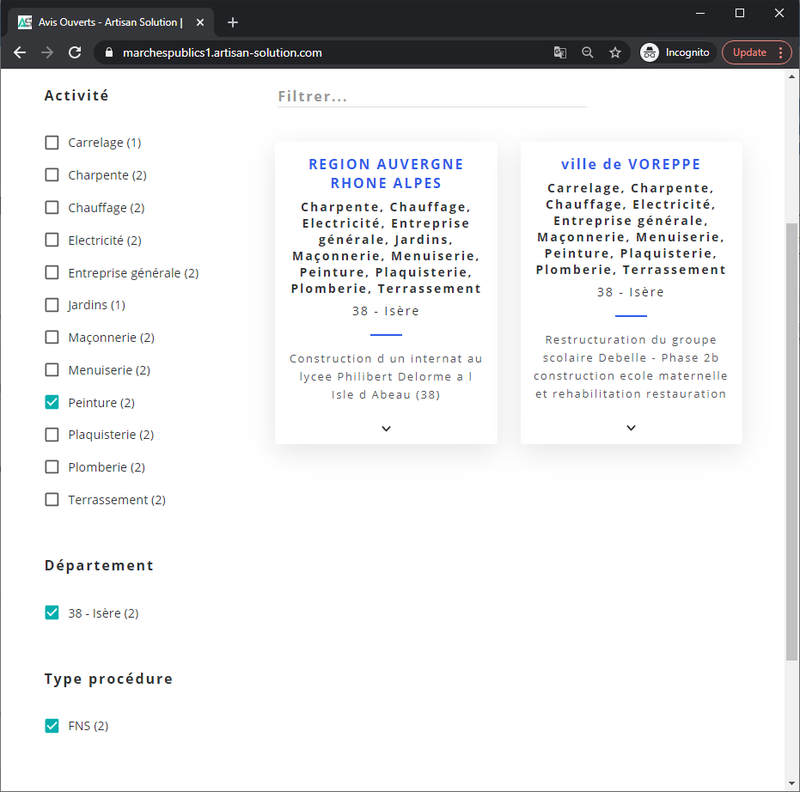
Task: Uncheck the 38 - Isère department filter
Action: 52,612
